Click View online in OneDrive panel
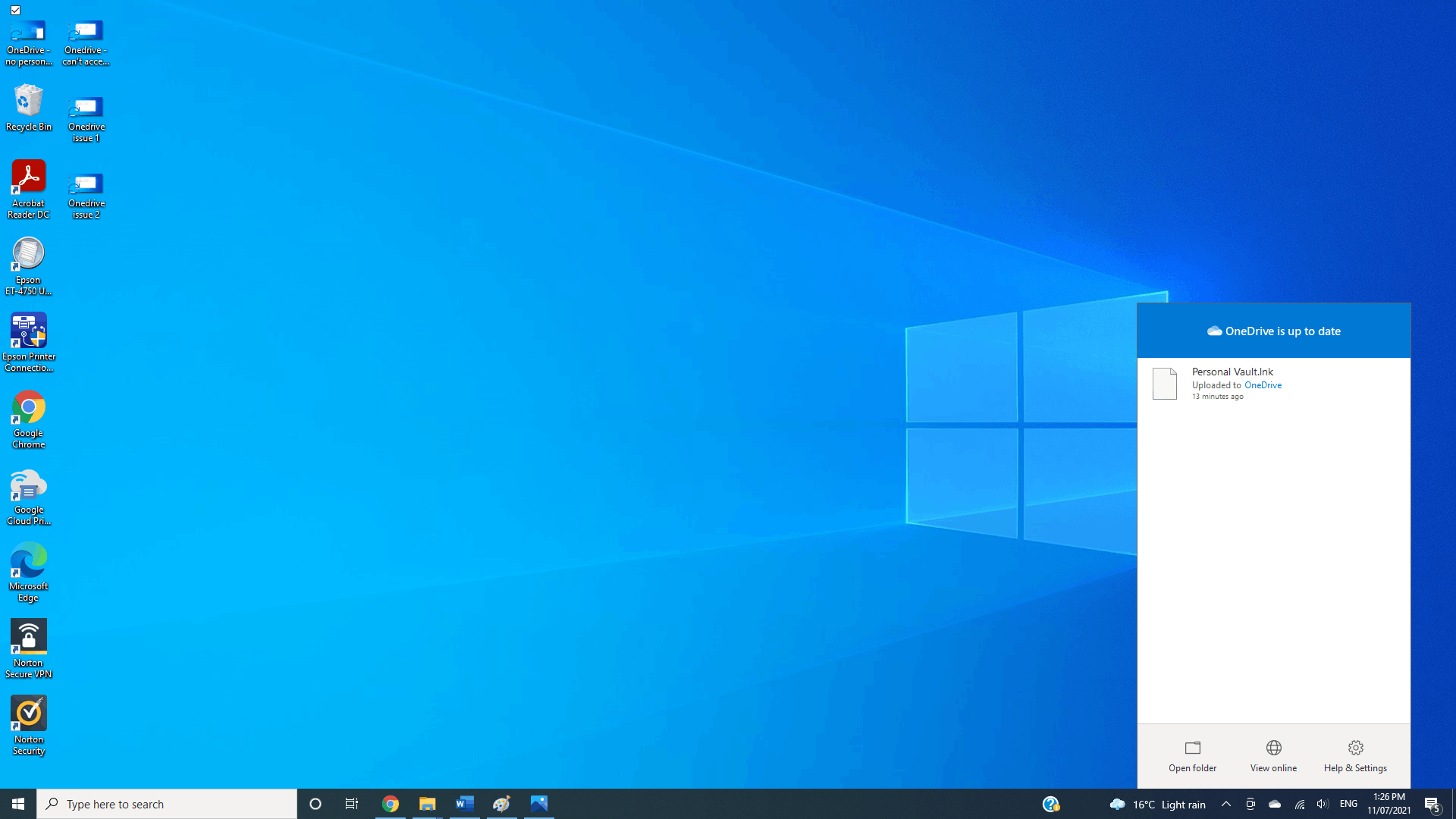This screenshot has width=1456, height=819. (x=1273, y=756)
